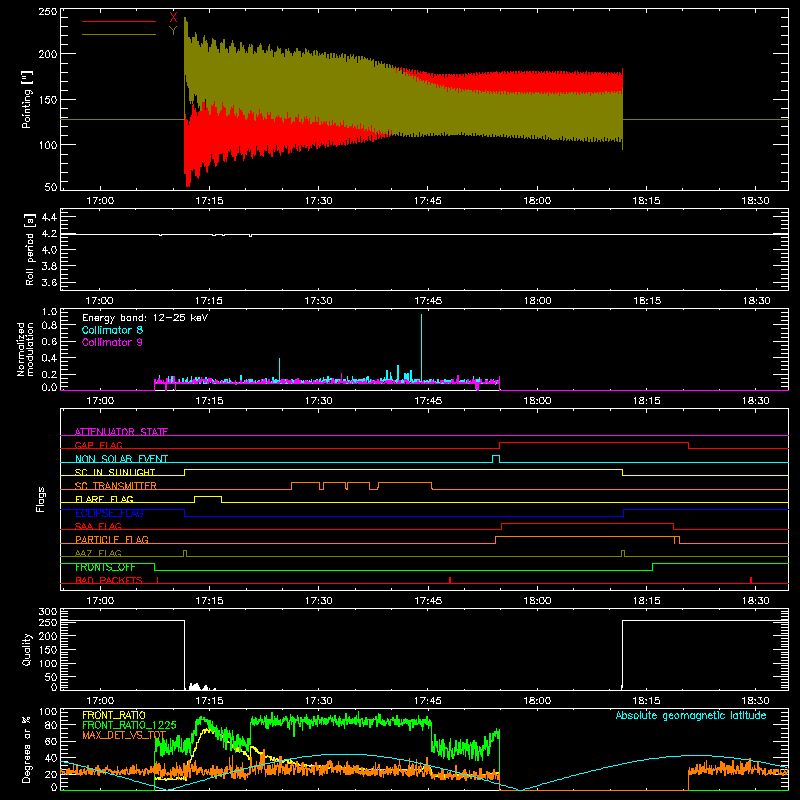The image size is (800, 800).
Task: Click the red X legend label
Action: coord(173,18)
